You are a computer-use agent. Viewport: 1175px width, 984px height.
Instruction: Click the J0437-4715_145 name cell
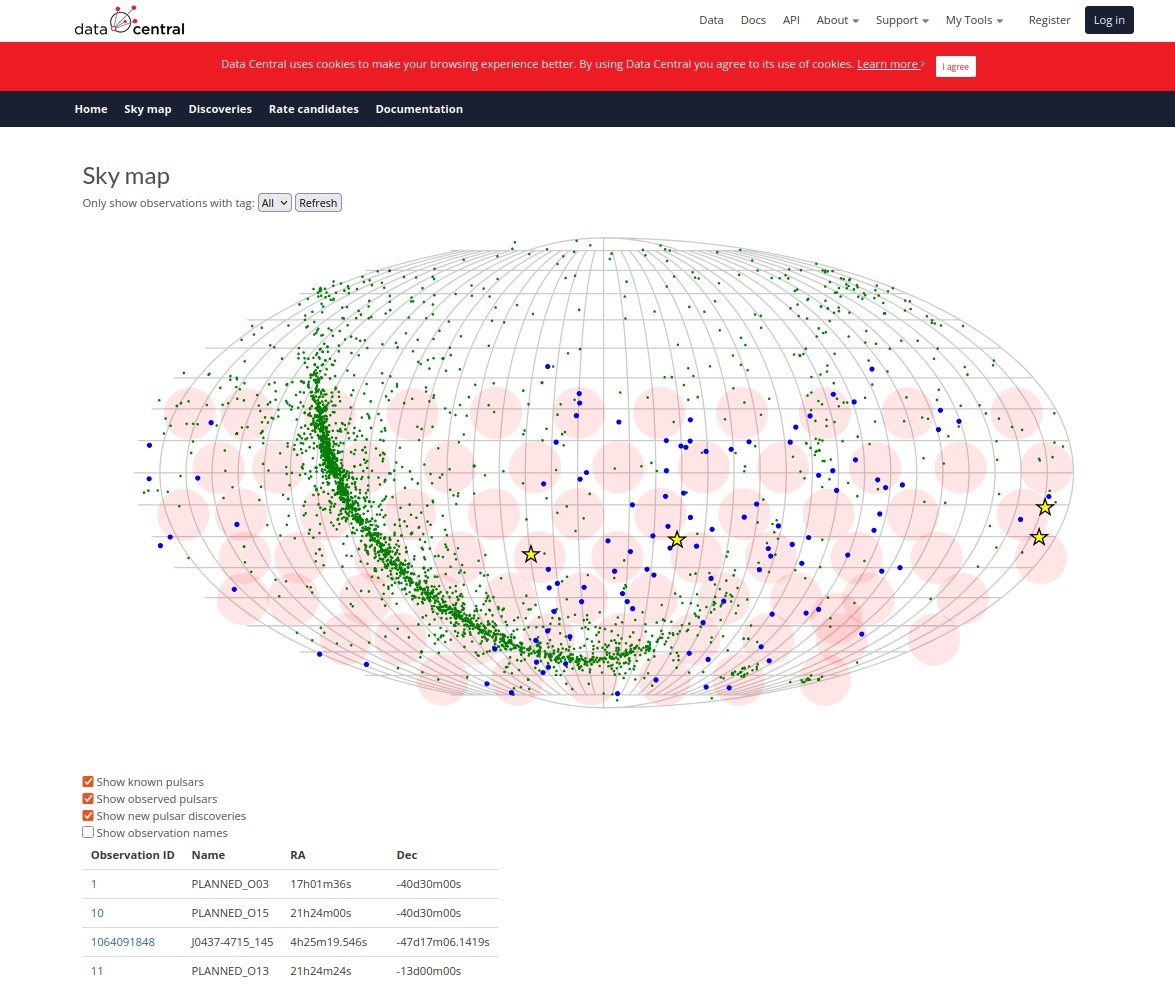(232, 942)
